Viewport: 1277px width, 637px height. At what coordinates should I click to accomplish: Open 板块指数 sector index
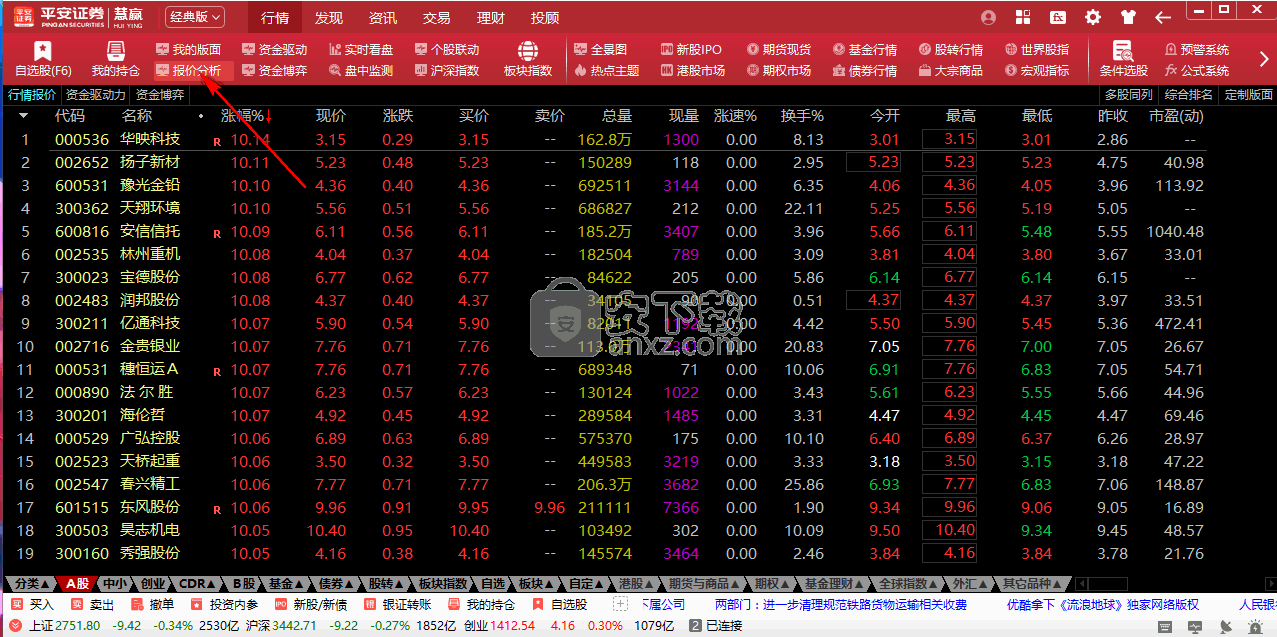[x=528, y=59]
